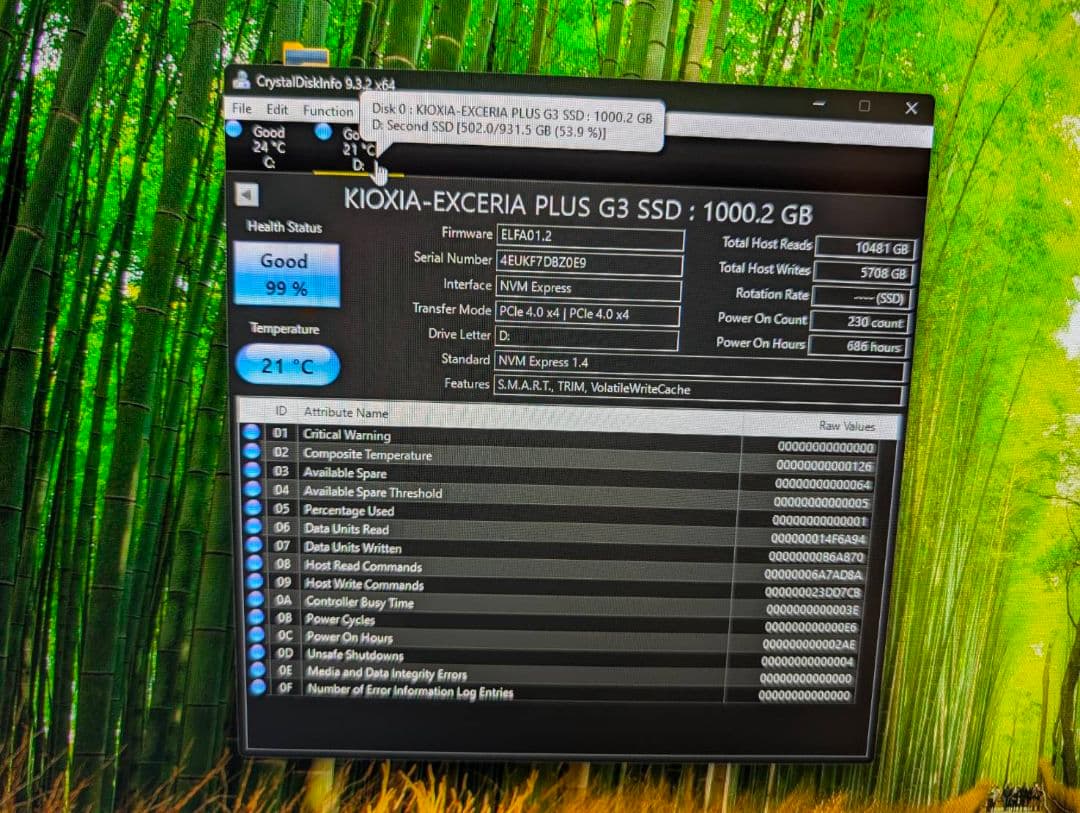Click the Rotation Rate value (SSD)
The width and height of the screenshot is (1080, 813).
[861, 298]
